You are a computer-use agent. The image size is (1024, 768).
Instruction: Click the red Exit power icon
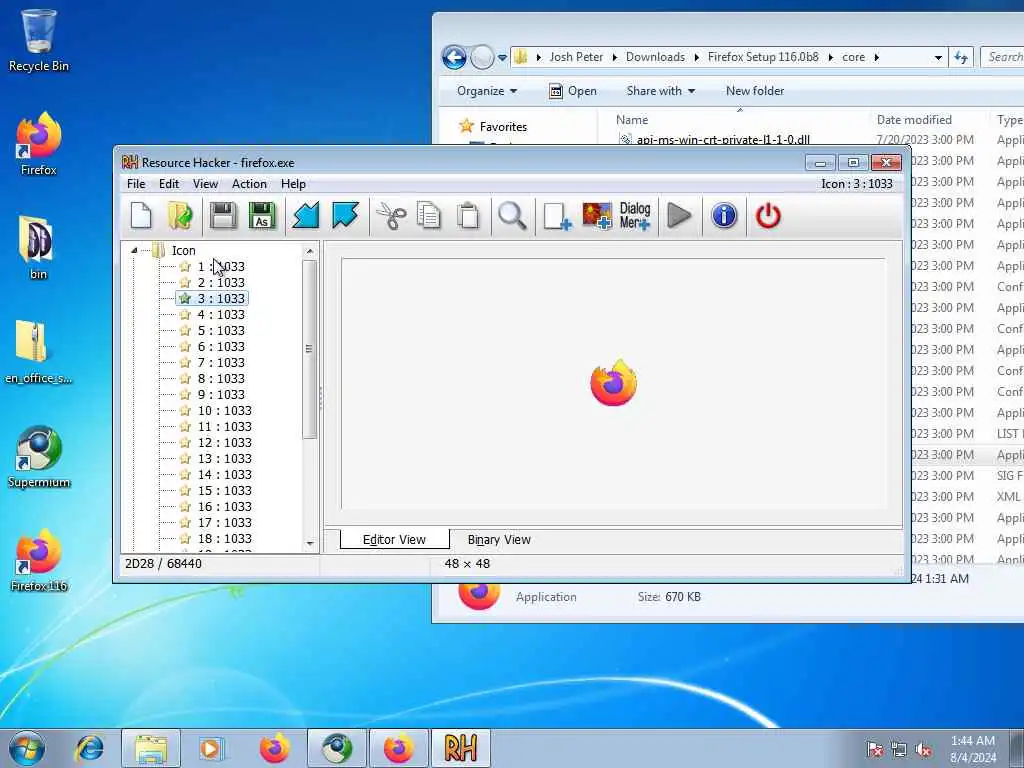(768, 216)
